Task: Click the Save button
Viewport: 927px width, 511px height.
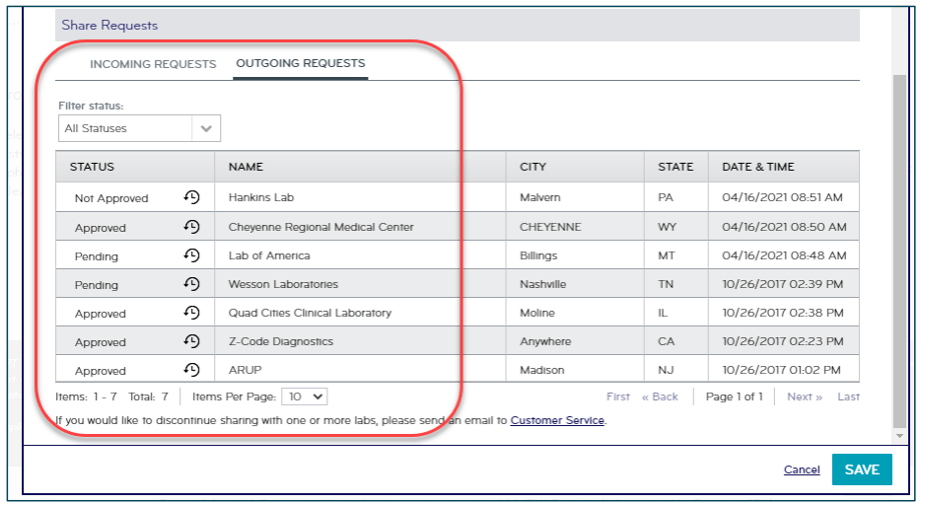Action: coord(861,469)
